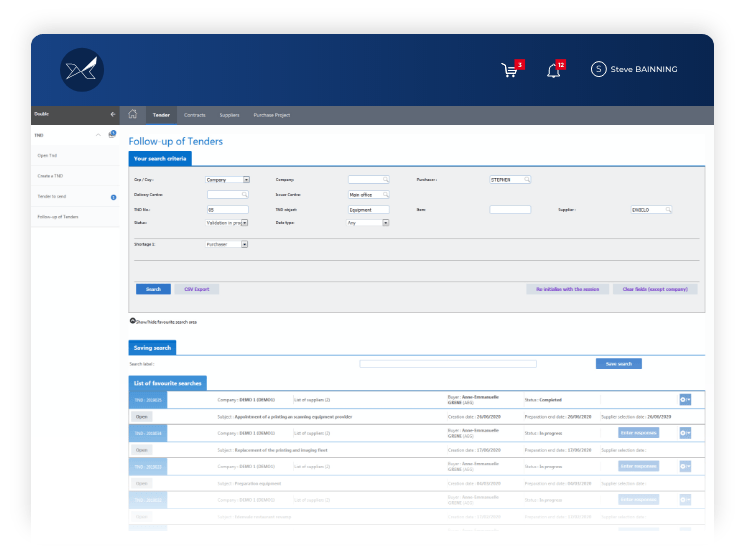Click the blue Search button

point(153,289)
